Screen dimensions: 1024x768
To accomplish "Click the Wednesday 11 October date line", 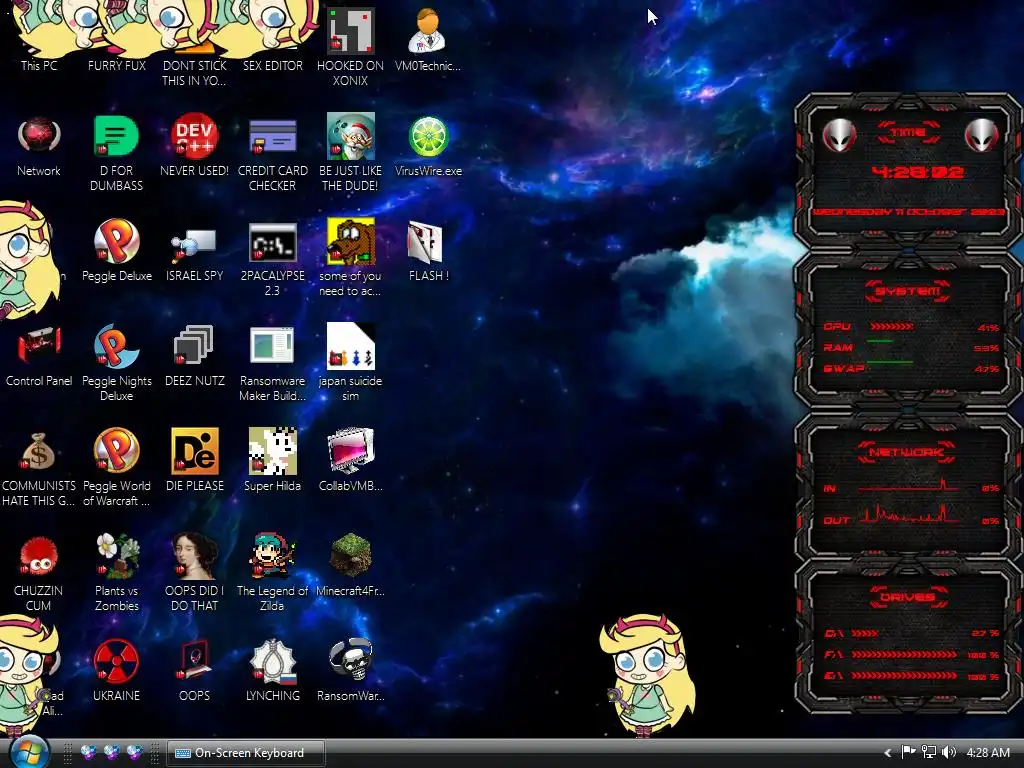I will tap(908, 212).
